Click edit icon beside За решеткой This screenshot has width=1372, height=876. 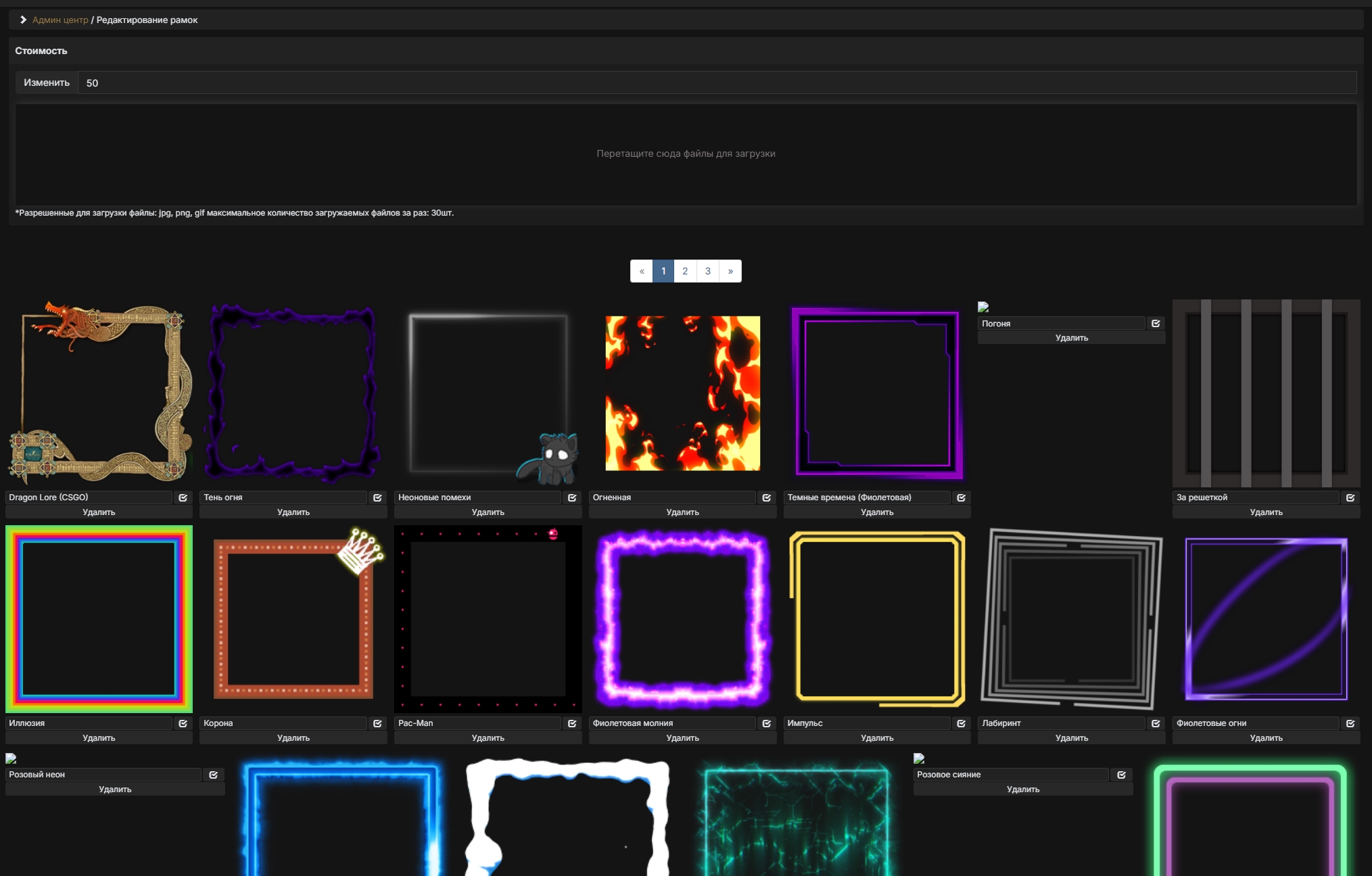pyautogui.click(x=1350, y=497)
